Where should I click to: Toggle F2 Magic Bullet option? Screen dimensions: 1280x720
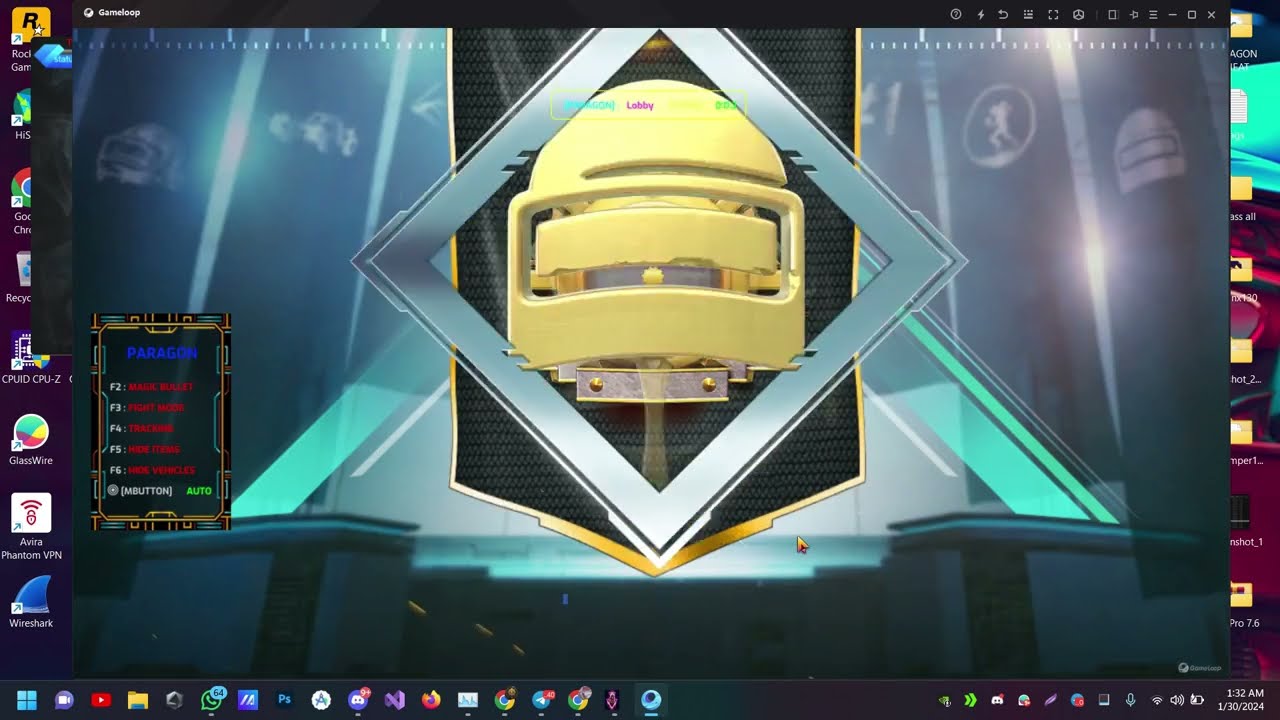tap(151, 387)
